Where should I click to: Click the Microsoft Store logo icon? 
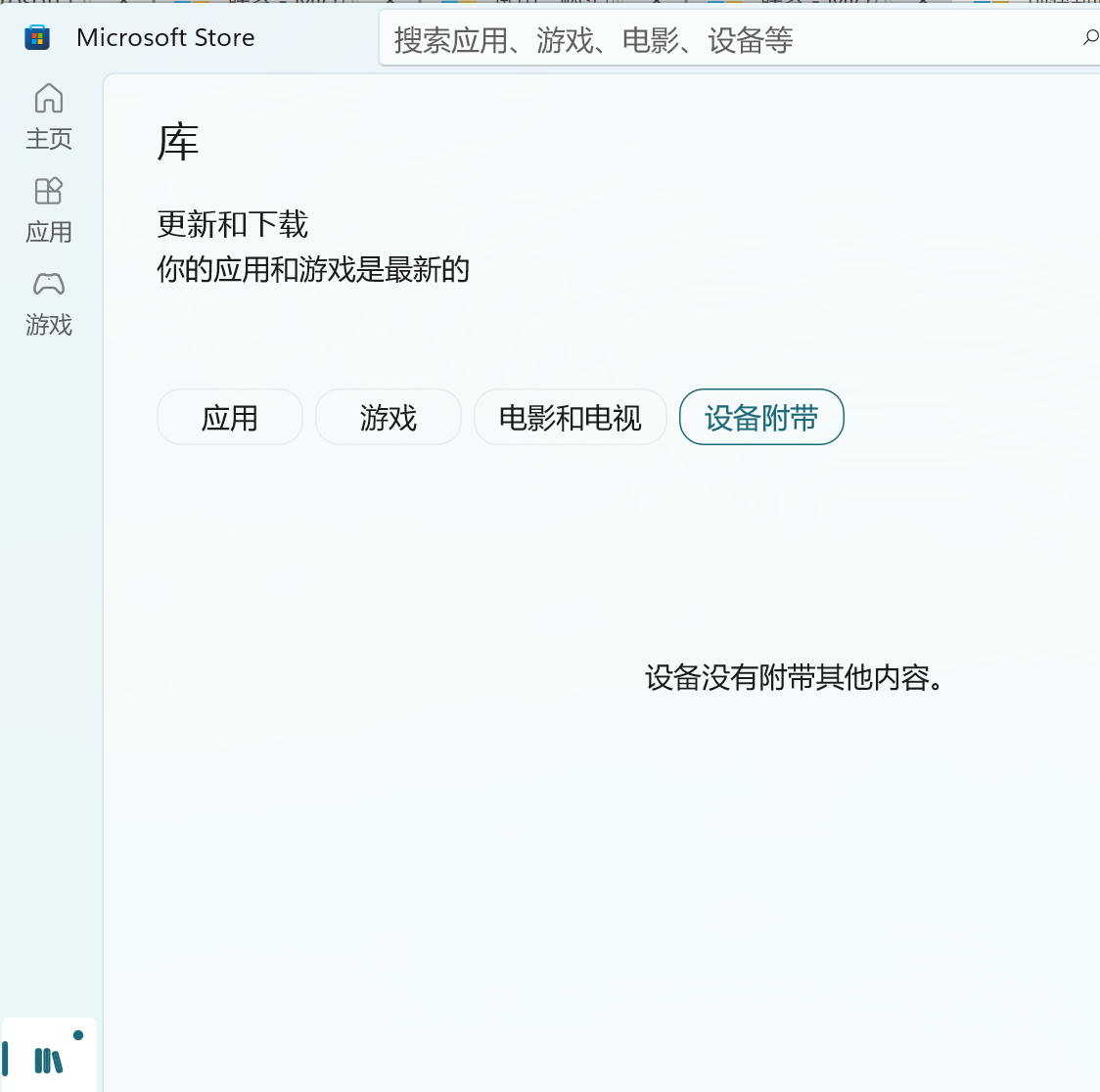(37, 37)
